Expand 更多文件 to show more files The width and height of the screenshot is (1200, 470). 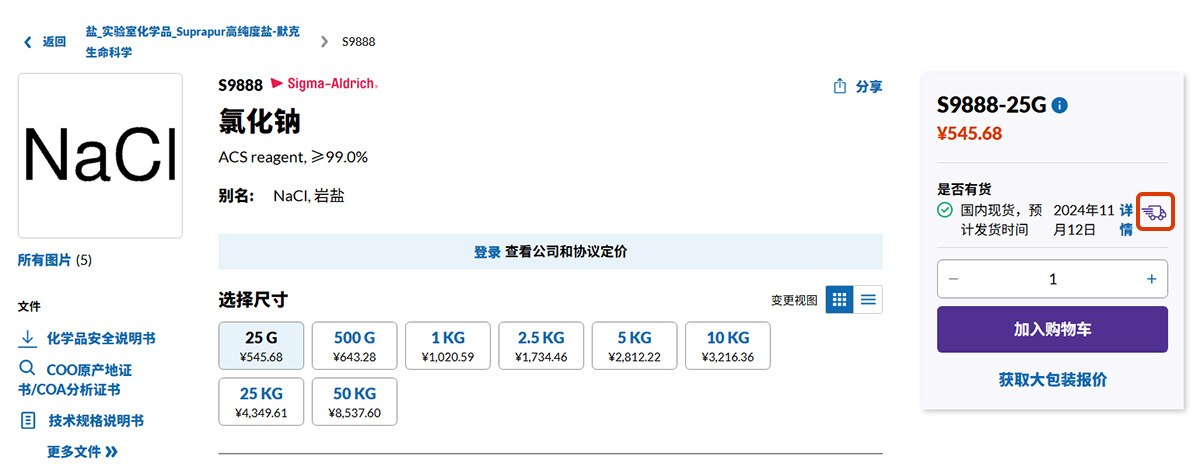pos(82,452)
